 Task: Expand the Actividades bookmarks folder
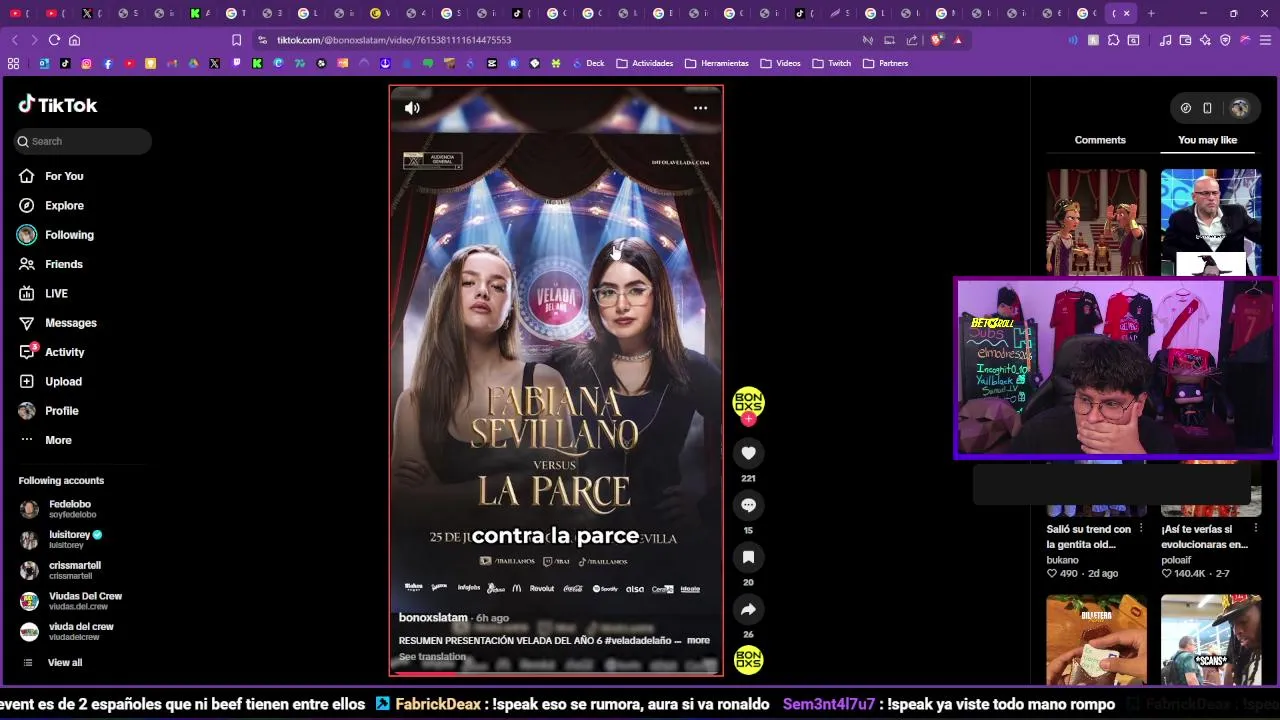645,63
